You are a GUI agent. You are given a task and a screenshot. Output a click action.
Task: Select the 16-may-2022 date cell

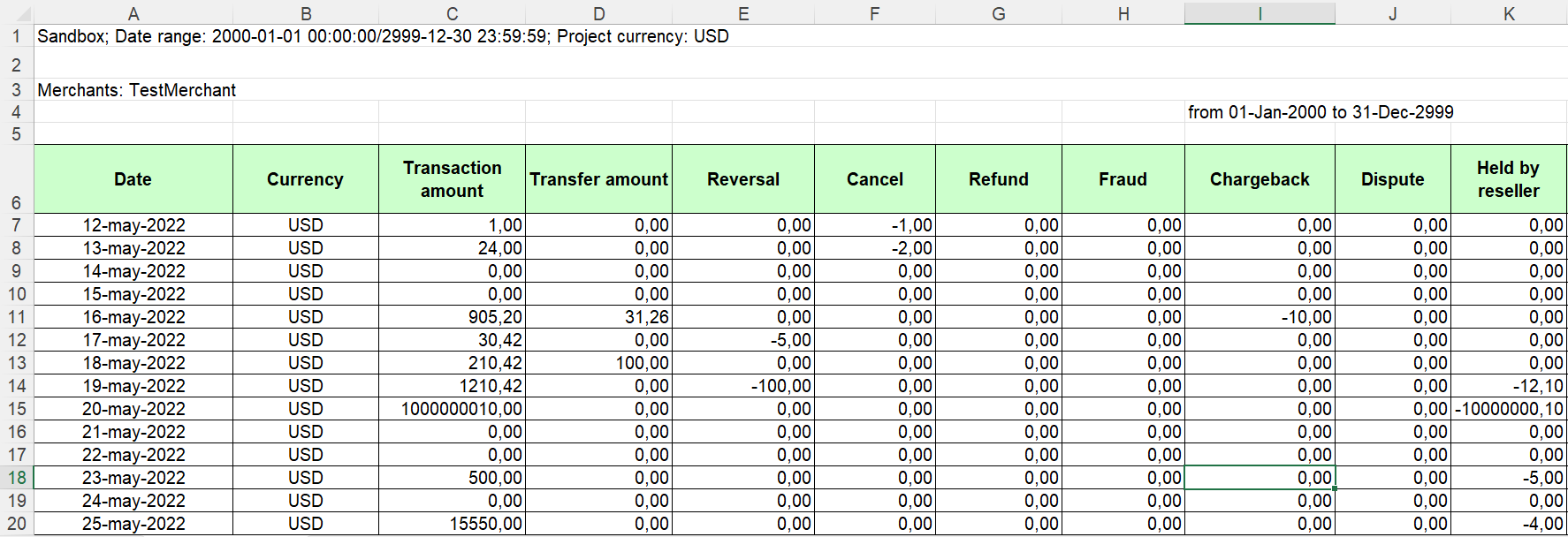(133, 317)
